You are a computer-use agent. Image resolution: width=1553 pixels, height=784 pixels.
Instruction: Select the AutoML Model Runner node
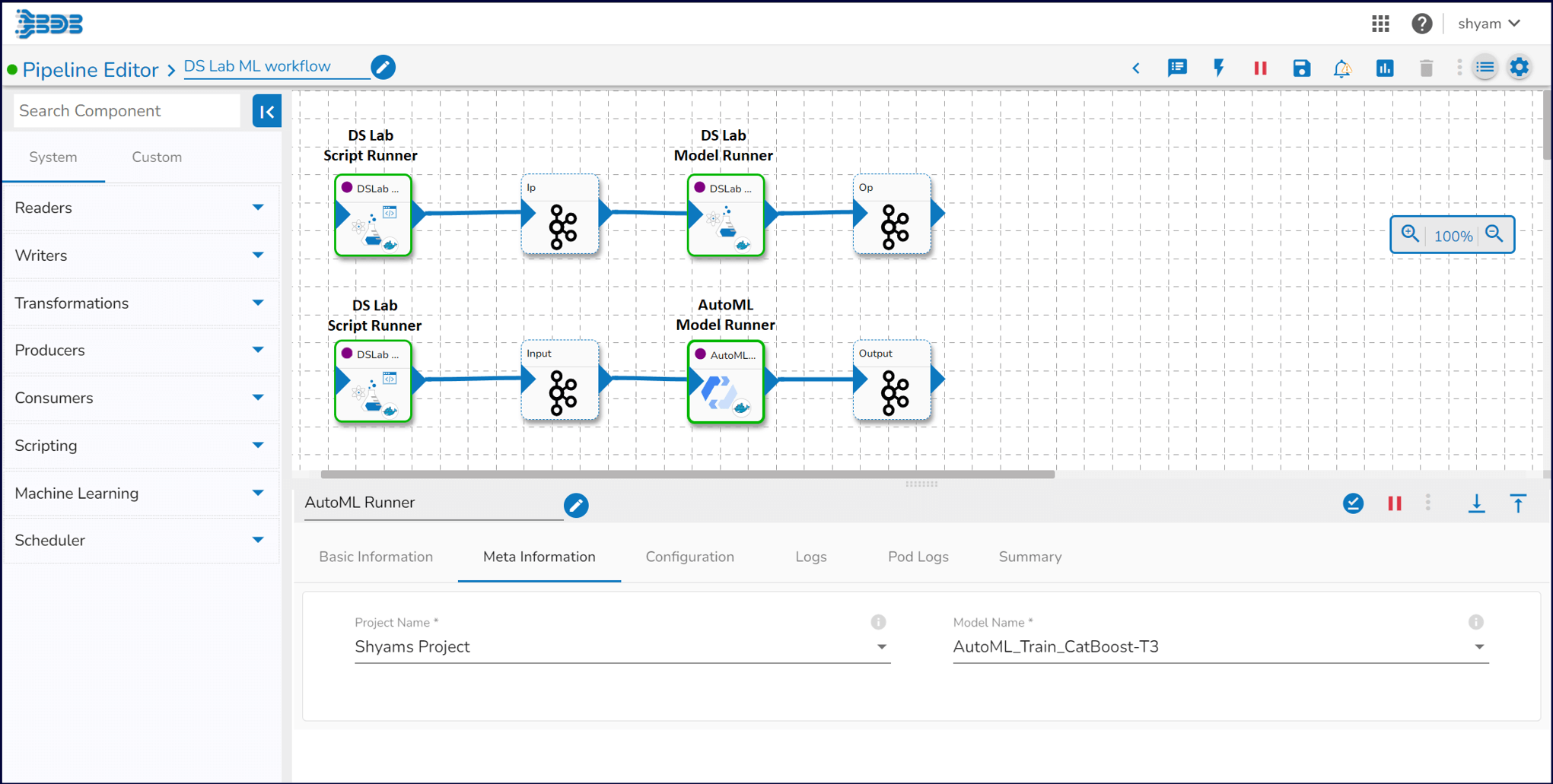pyautogui.click(x=726, y=381)
